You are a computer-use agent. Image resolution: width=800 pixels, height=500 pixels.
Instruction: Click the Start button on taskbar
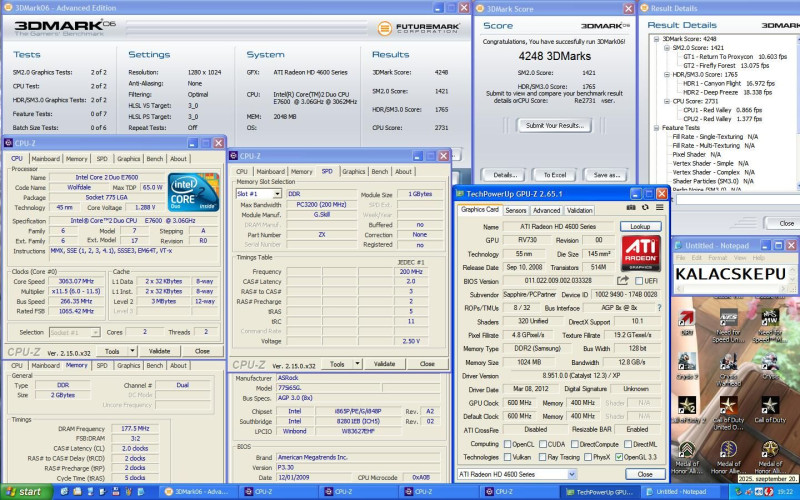click(24, 492)
